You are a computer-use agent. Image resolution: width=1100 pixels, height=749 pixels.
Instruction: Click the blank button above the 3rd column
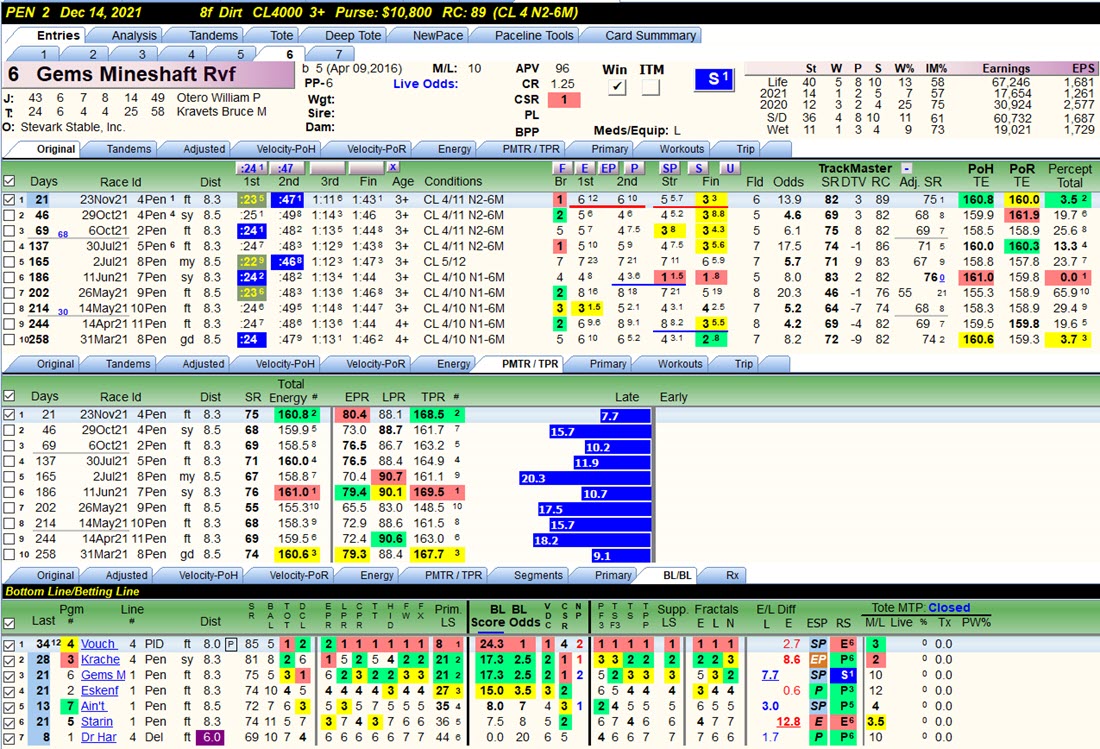click(328, 168)
